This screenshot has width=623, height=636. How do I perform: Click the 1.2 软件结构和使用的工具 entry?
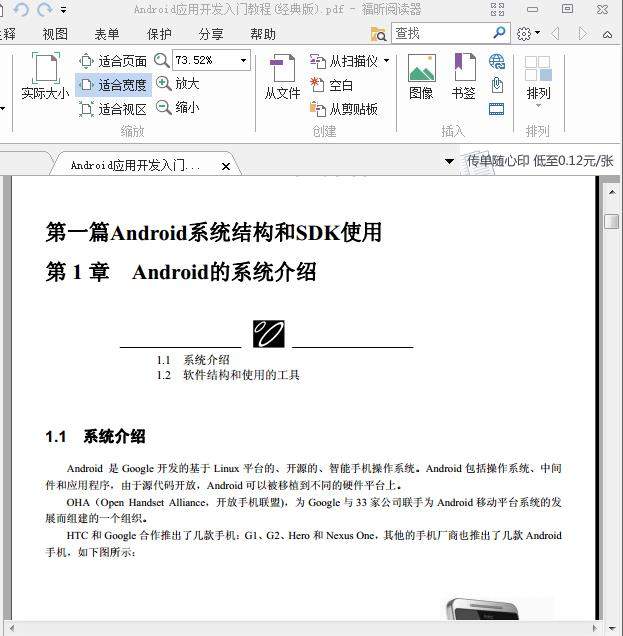(228, 375)
